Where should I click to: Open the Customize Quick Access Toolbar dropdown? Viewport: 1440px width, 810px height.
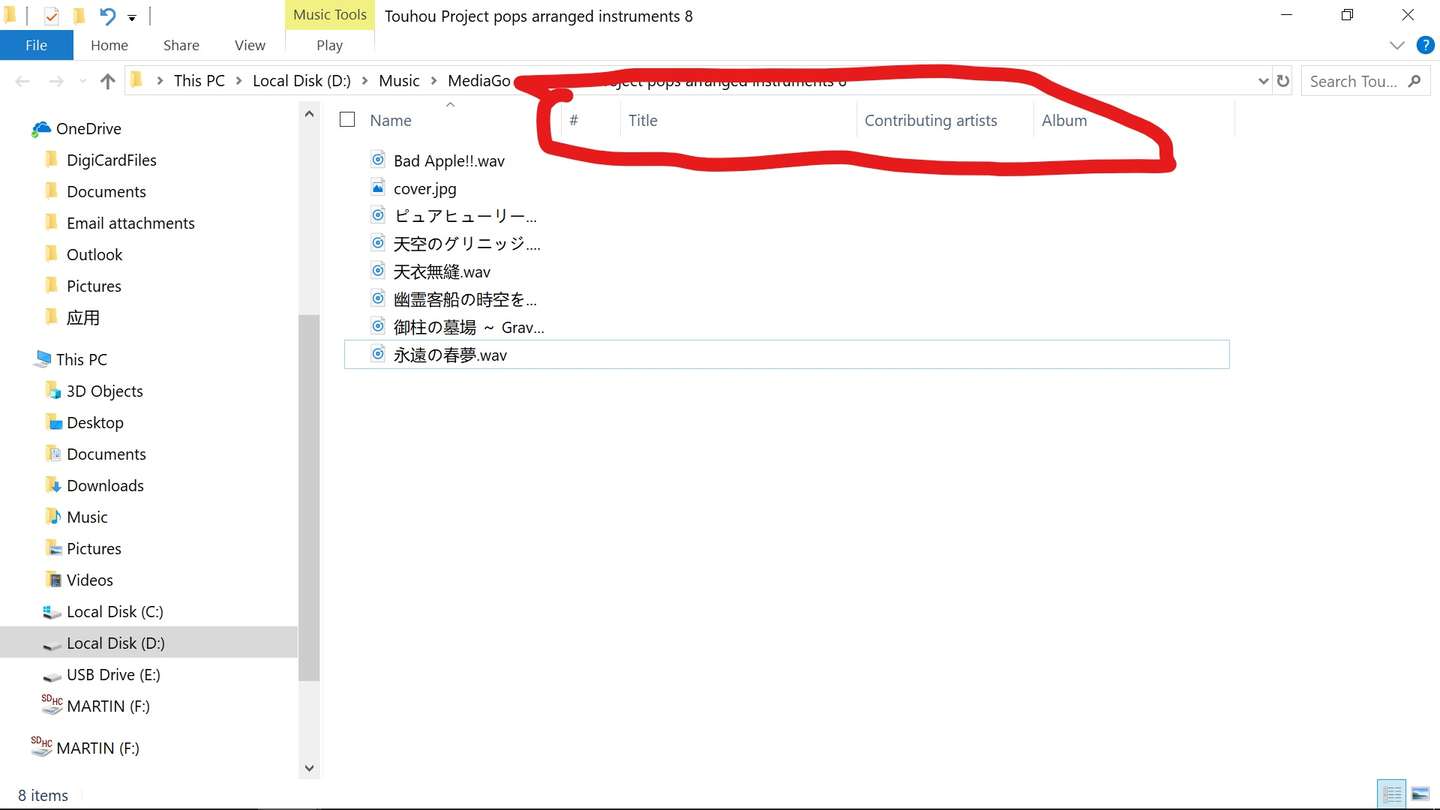tap(132, 17)
